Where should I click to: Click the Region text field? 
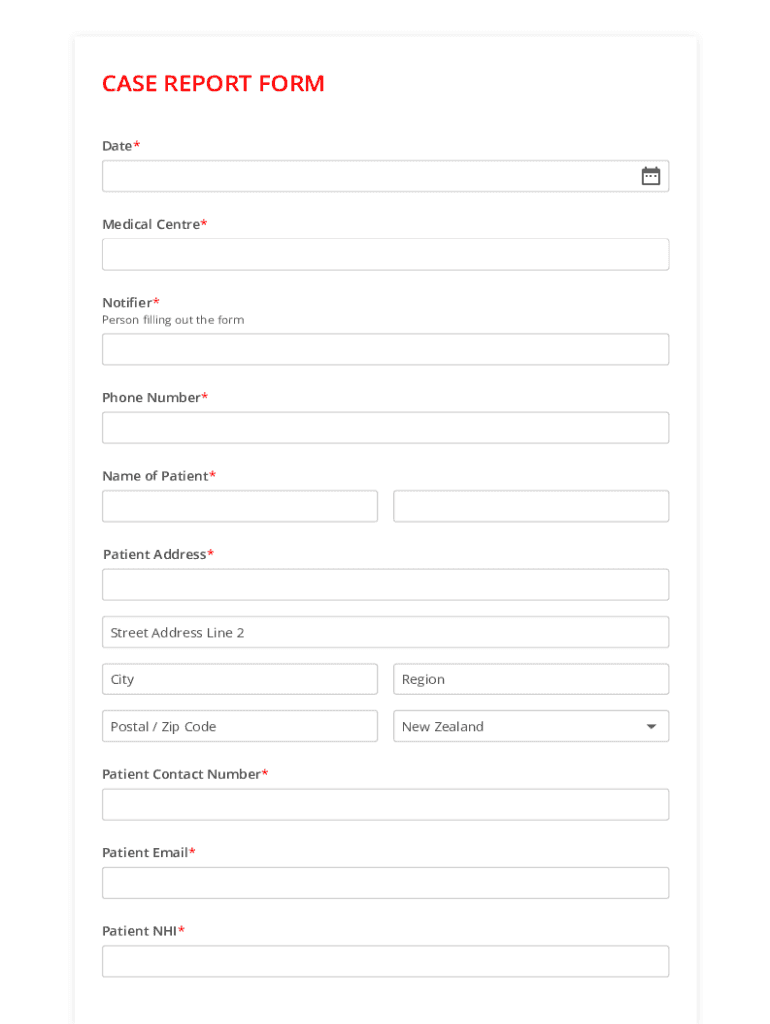531,679
